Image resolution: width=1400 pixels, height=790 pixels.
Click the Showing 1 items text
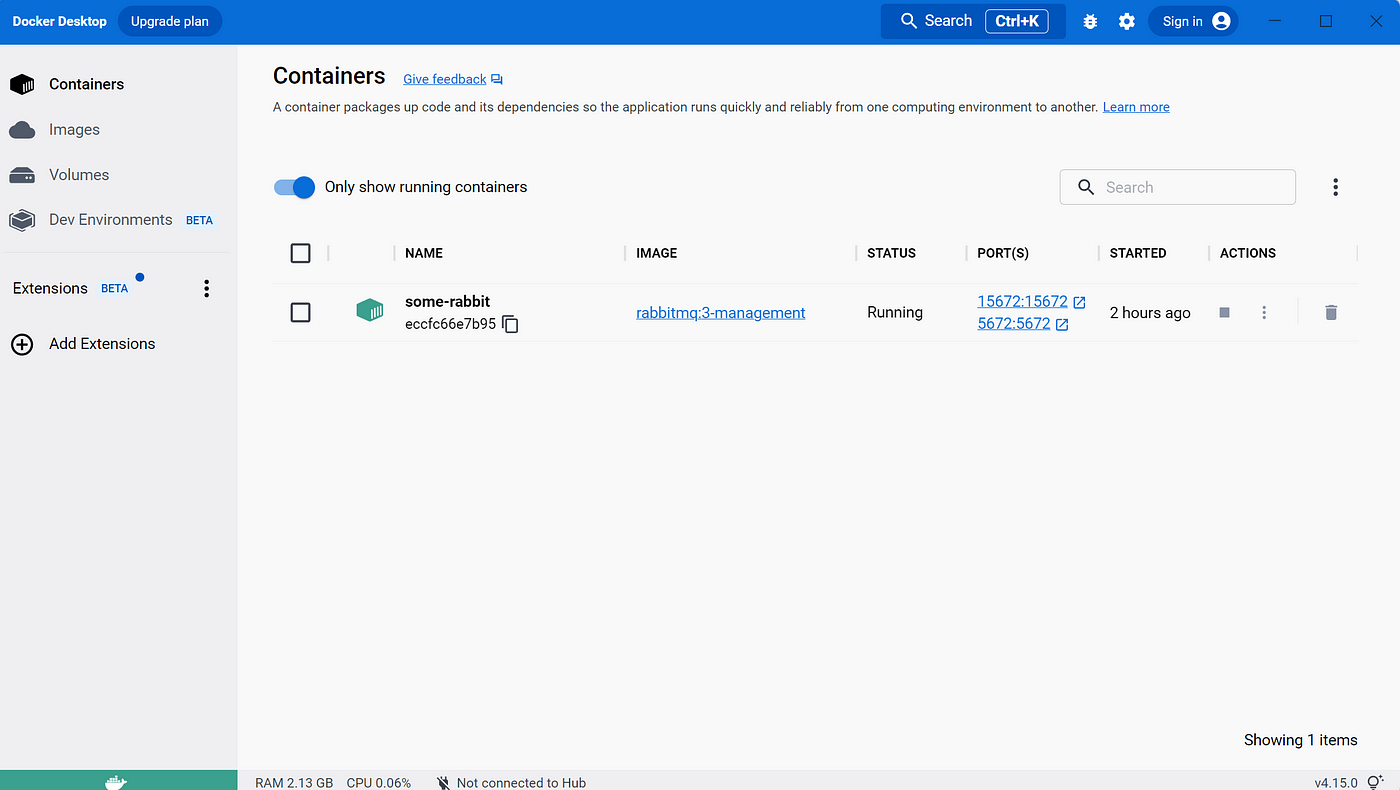tap(1300, 740)
